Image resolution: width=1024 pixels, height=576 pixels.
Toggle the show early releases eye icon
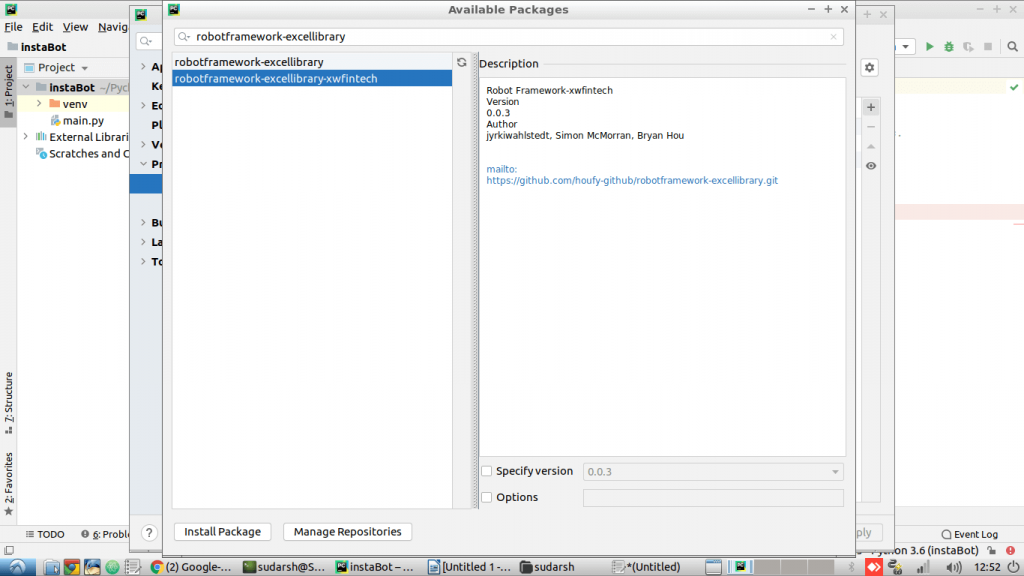(871, 166)
